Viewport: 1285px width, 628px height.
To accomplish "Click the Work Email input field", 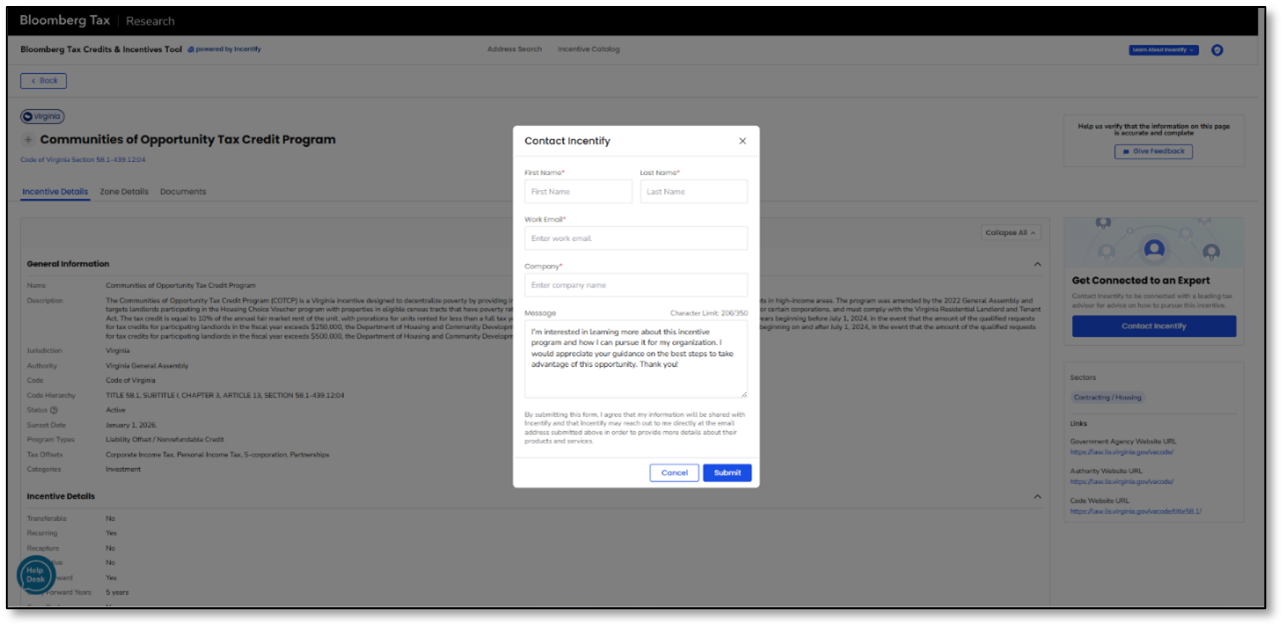I will tap(636, 238).
